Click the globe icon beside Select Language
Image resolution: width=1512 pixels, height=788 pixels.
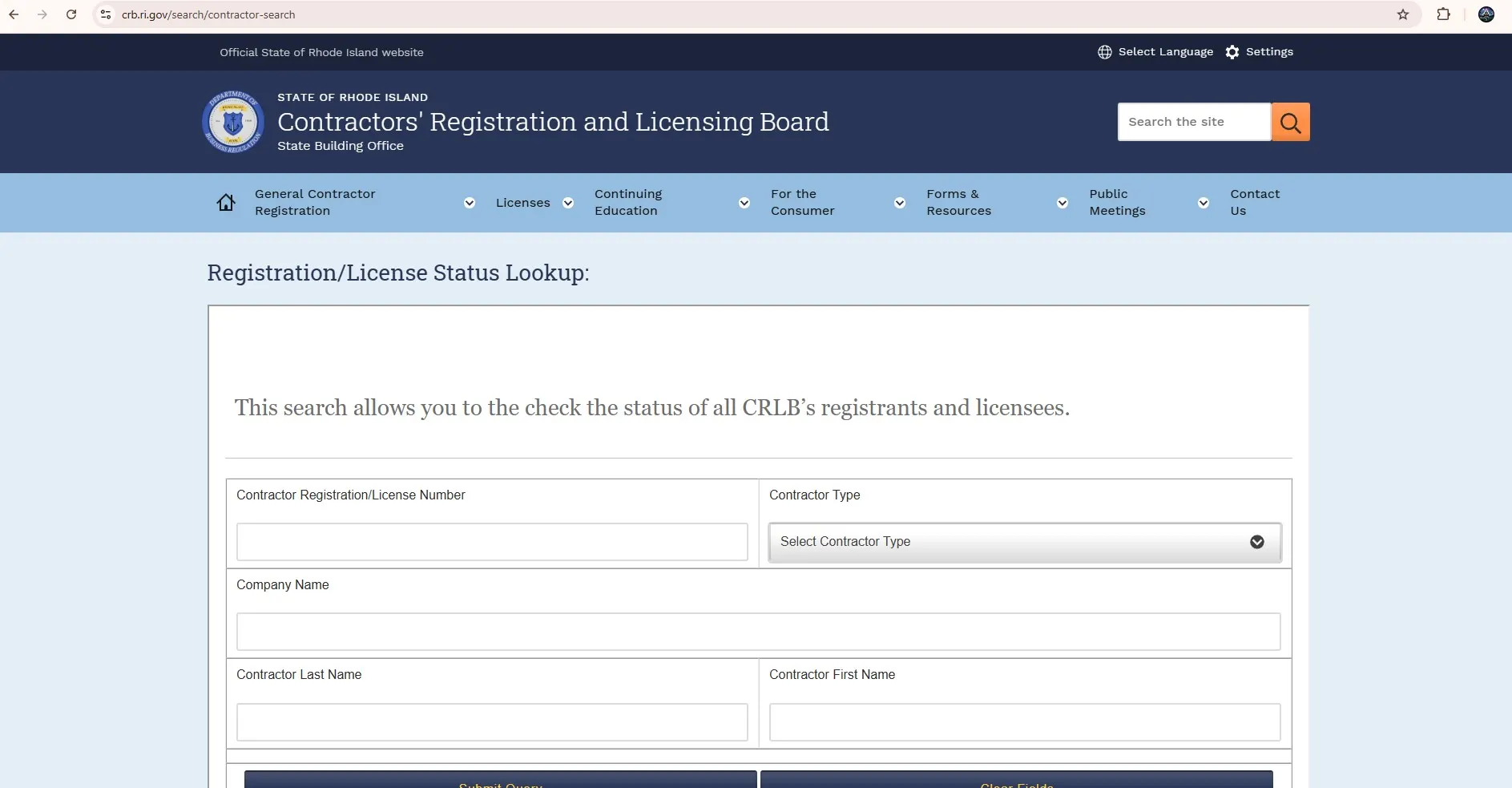(1105, 52)
